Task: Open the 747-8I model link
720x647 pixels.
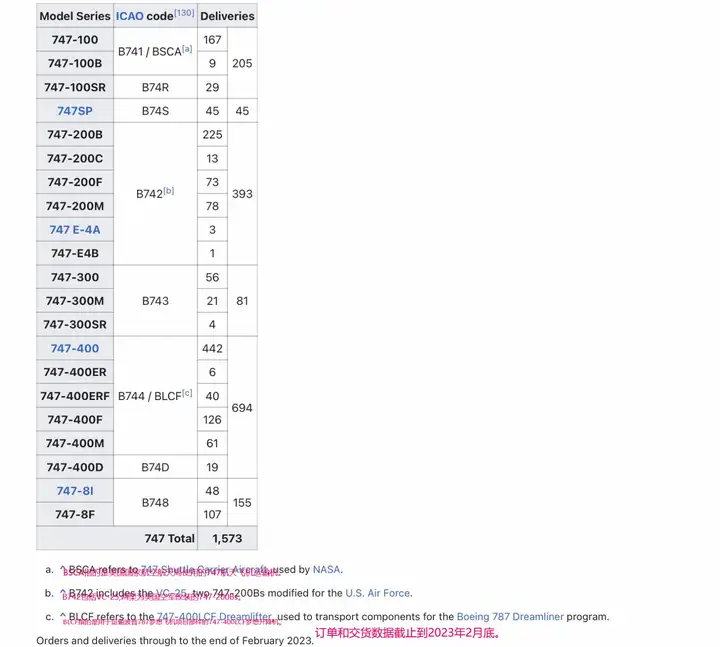Action: tap(75, 491)
